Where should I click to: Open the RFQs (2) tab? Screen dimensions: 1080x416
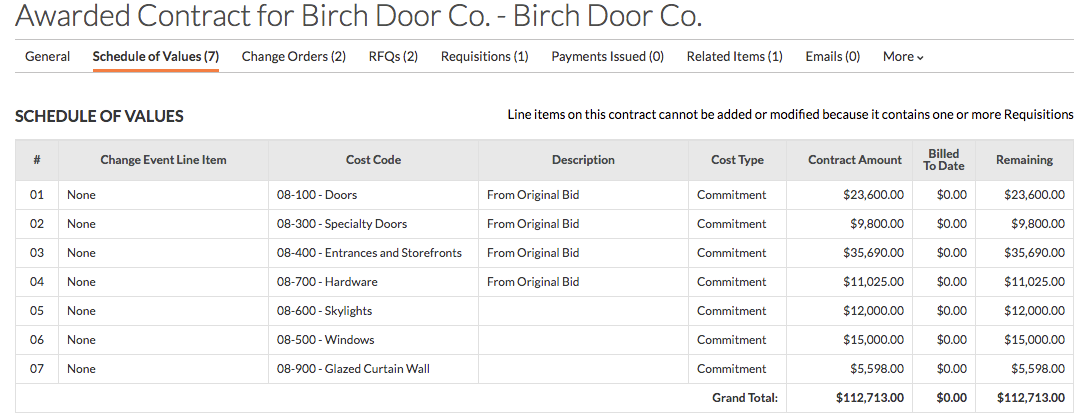coord(393,56)
